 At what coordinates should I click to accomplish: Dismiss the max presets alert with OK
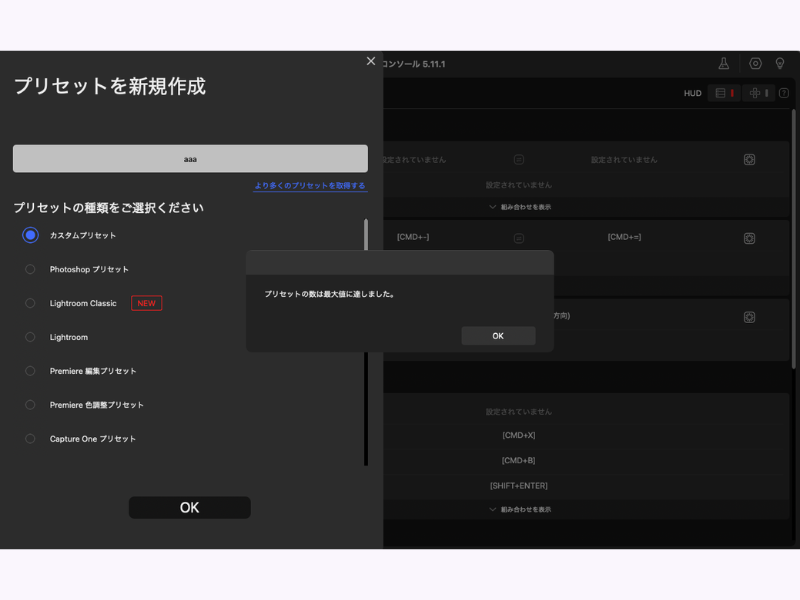(498, 336)
